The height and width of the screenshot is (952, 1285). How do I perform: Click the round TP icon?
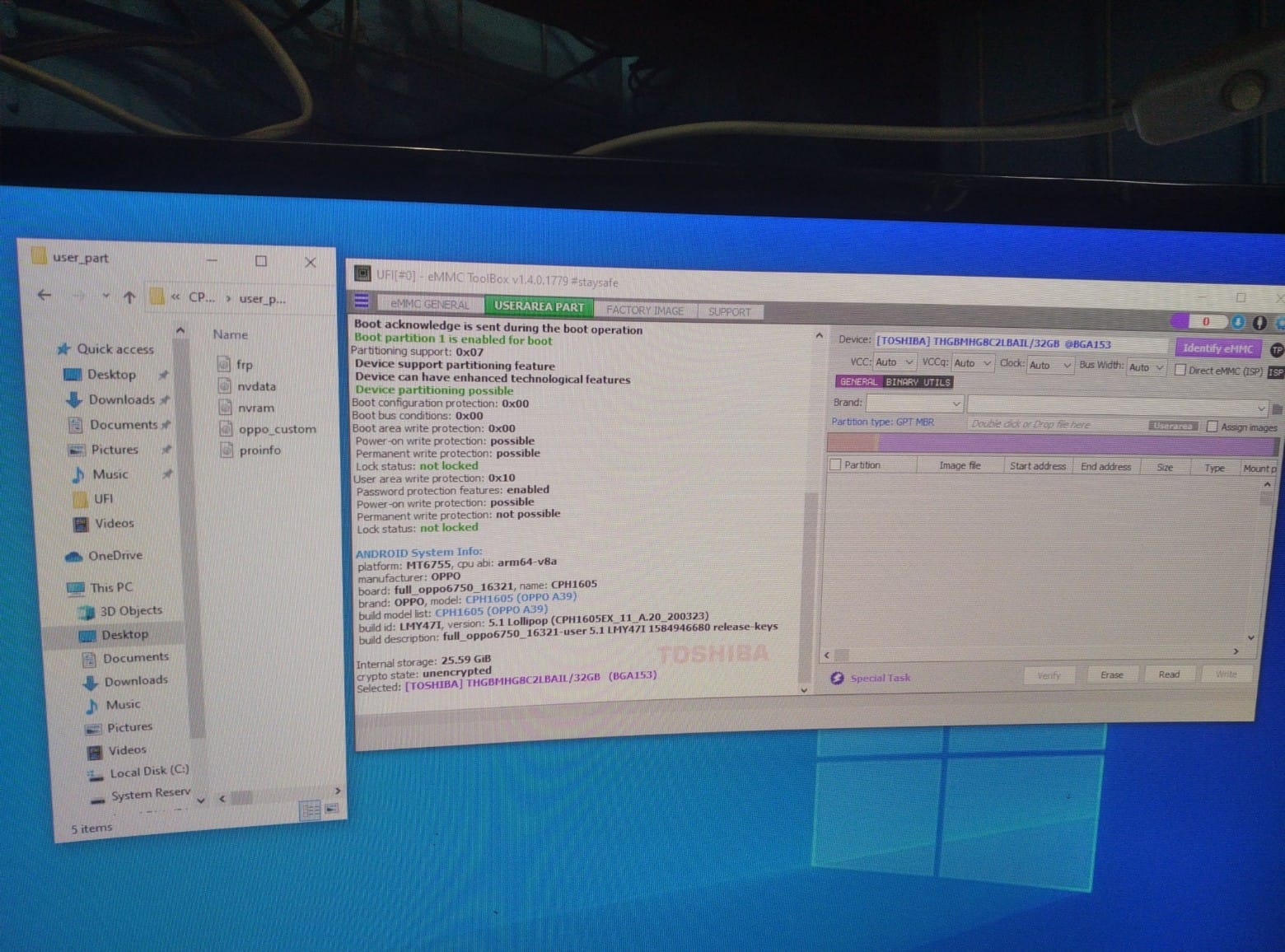coord(1276,350)
